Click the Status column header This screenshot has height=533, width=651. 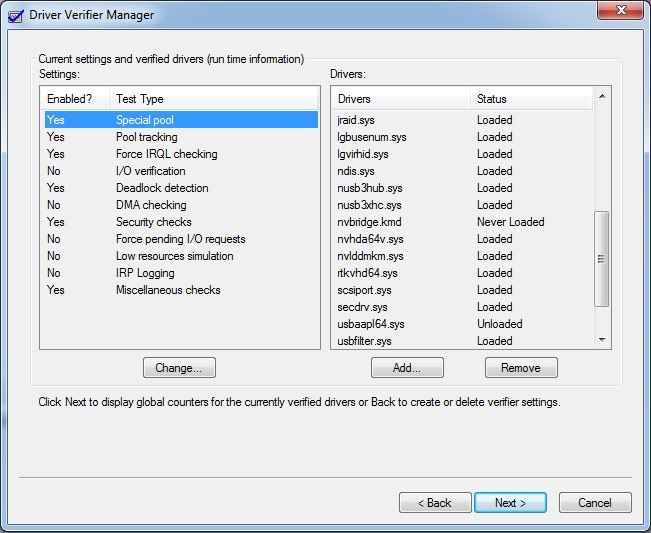coord(531,99)
